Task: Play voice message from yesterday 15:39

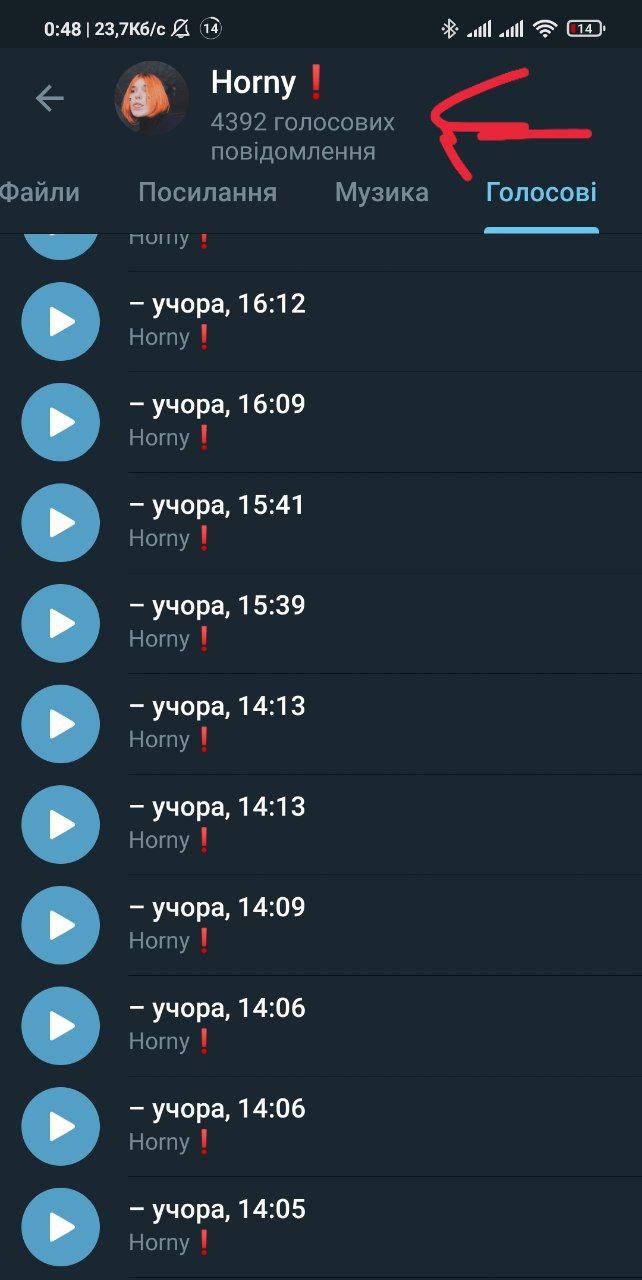Action: tap(61, 623)
